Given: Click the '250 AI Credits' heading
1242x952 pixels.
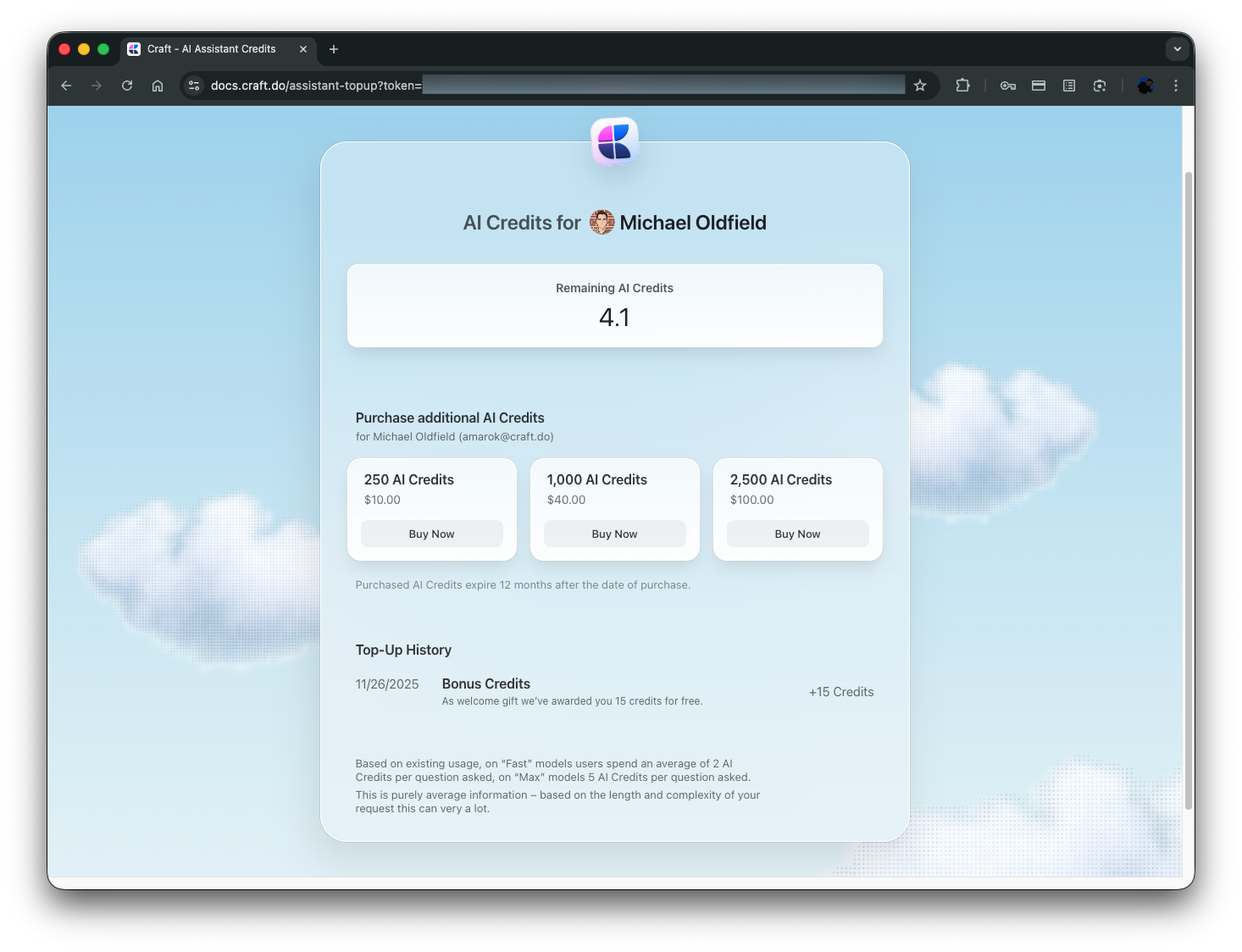Looking at the screenshot, I should pyautogui.click(x=409, y=479).
